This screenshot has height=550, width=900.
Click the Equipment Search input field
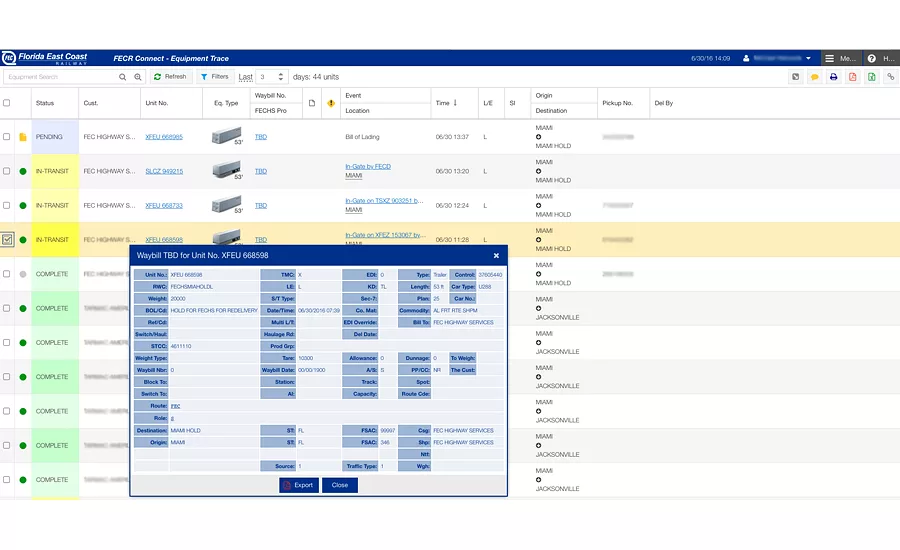[60, 77]
